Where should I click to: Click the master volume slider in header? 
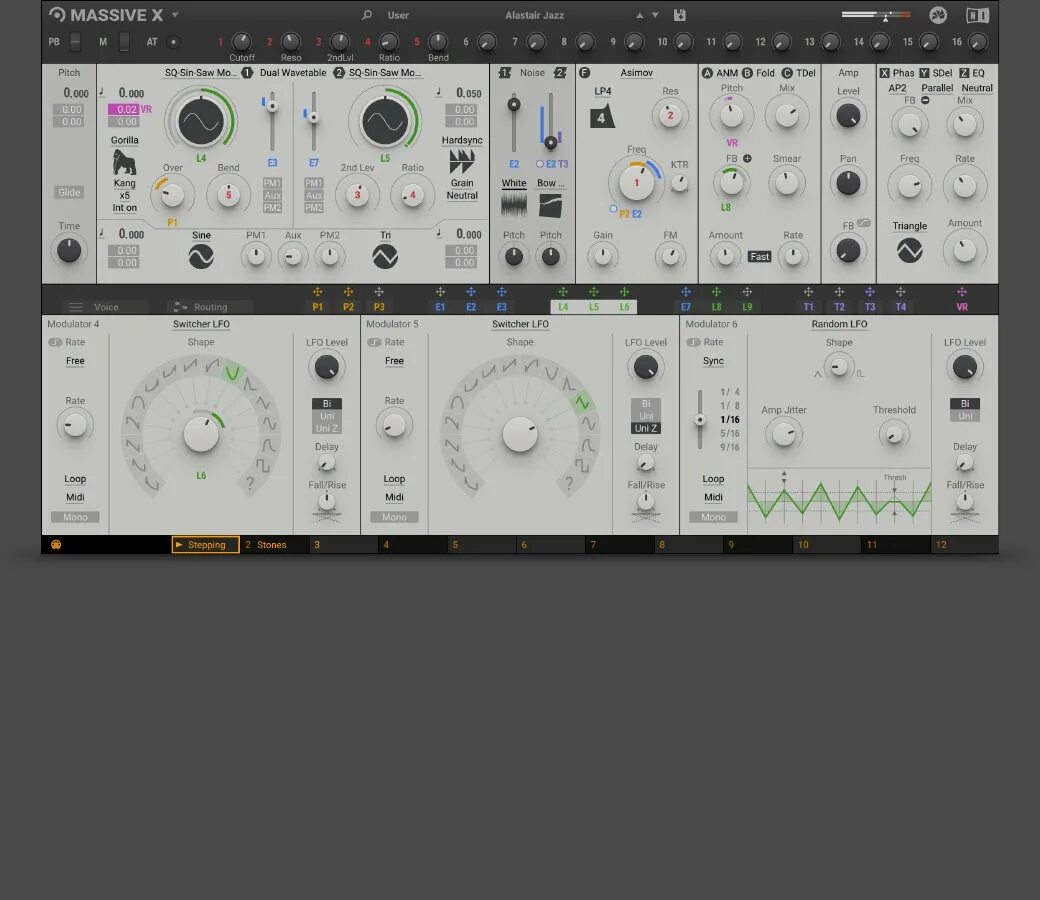876,15
